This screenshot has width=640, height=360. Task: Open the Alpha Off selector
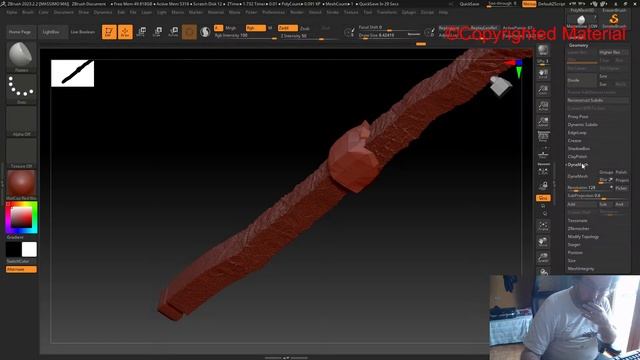point(21,120)
